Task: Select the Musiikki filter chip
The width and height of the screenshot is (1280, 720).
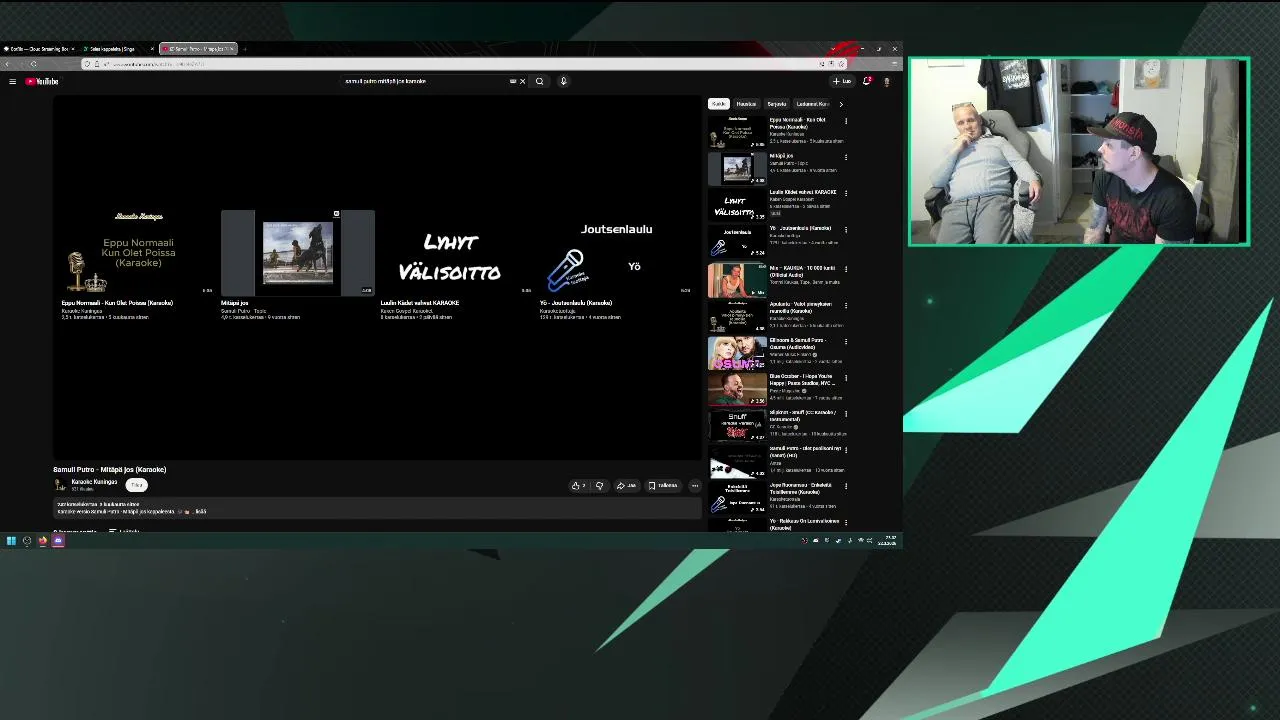Action: pos(746,104)
